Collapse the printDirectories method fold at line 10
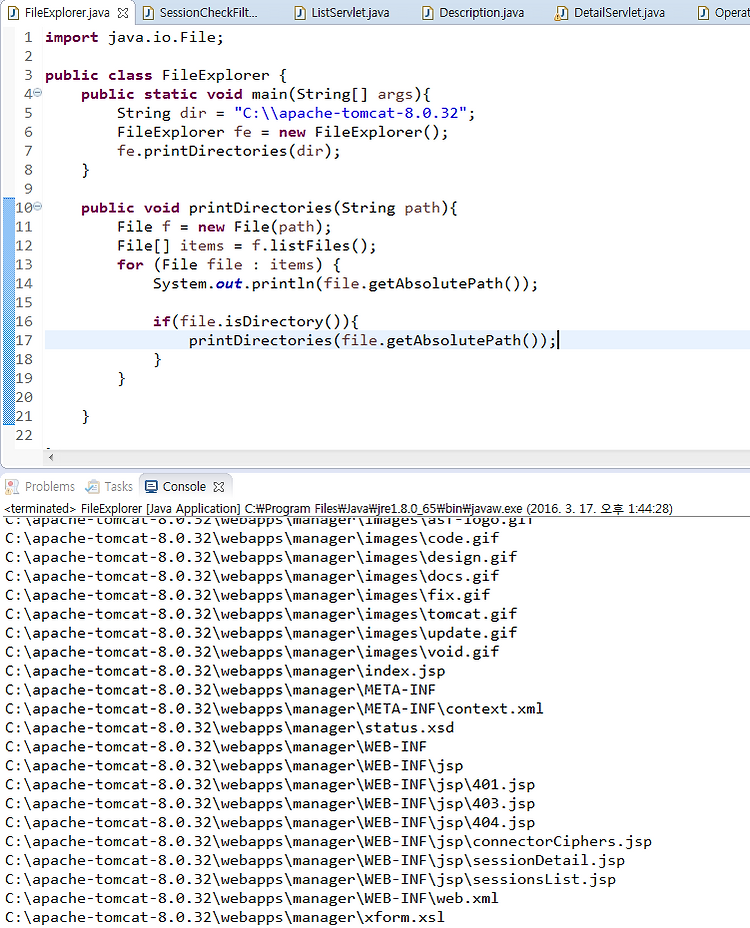 [38, 206]
